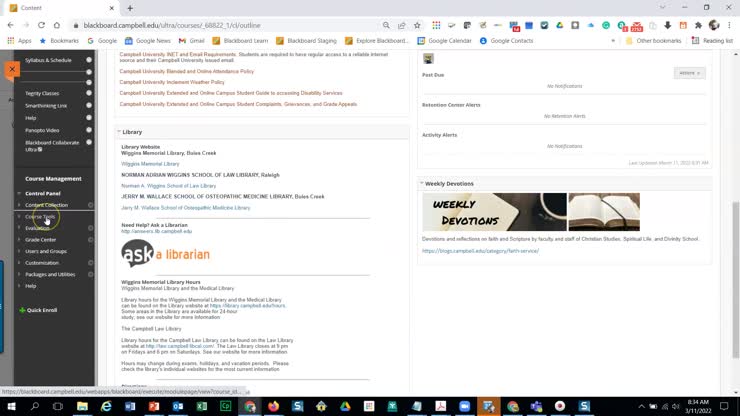The width and height of the screenshot is (740, 416).
Task: Expand Users and Groups section
Action: 46,251
